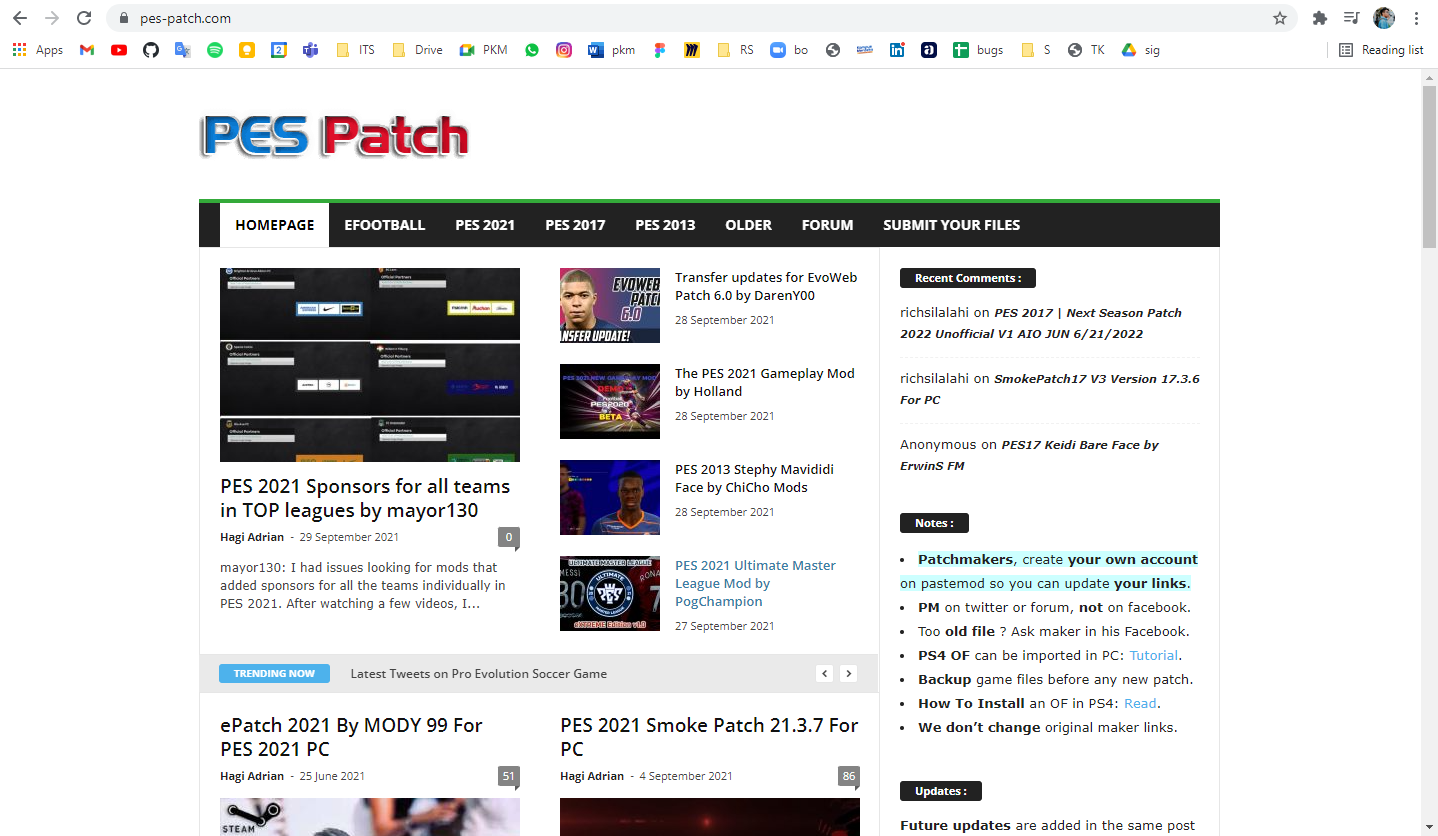Open the Zoom 'bo' bookmark
Viewport: 1438px width, 836px height.
tap(789, 50)
